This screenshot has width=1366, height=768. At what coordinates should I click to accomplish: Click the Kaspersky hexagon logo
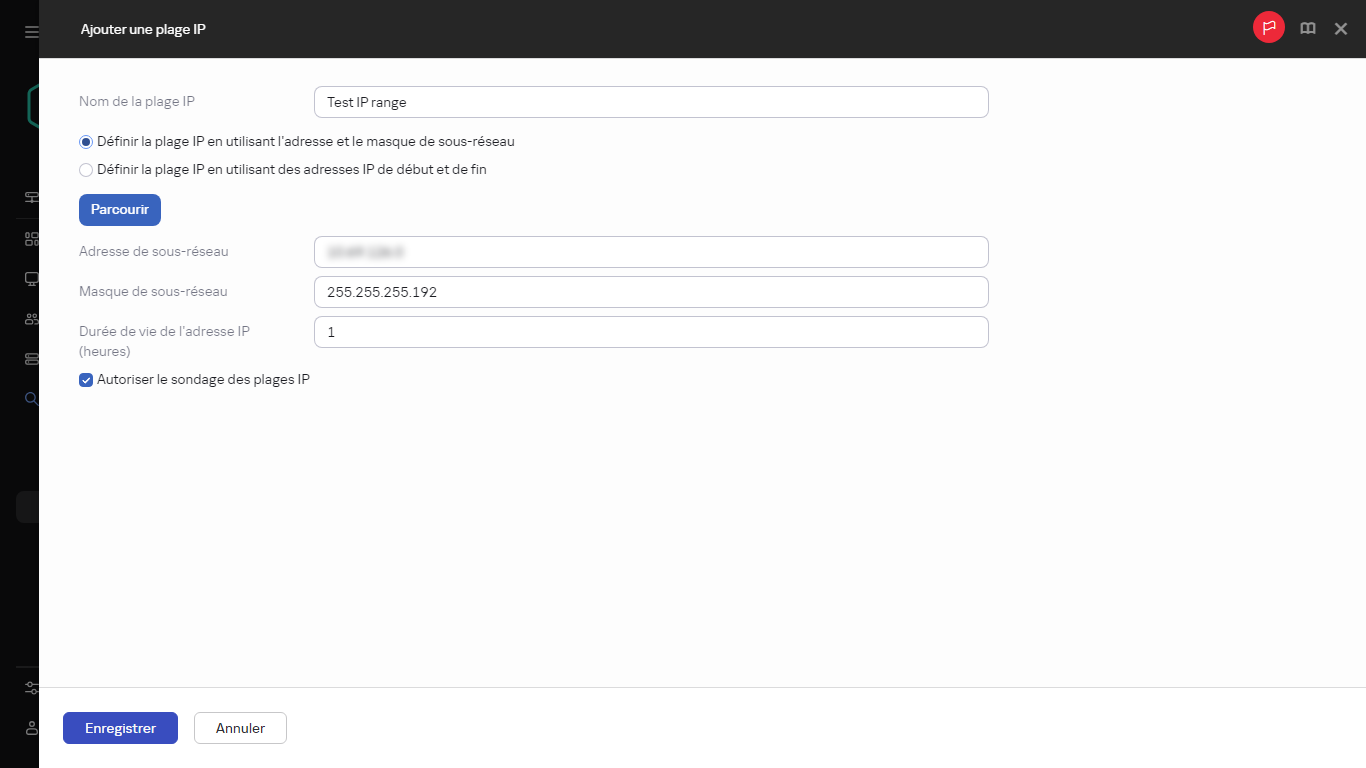coord(33,105)
